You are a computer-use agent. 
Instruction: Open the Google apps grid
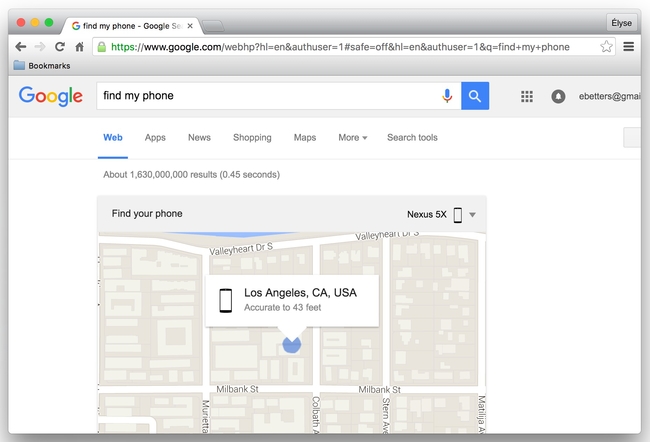[x=527, y=96]
